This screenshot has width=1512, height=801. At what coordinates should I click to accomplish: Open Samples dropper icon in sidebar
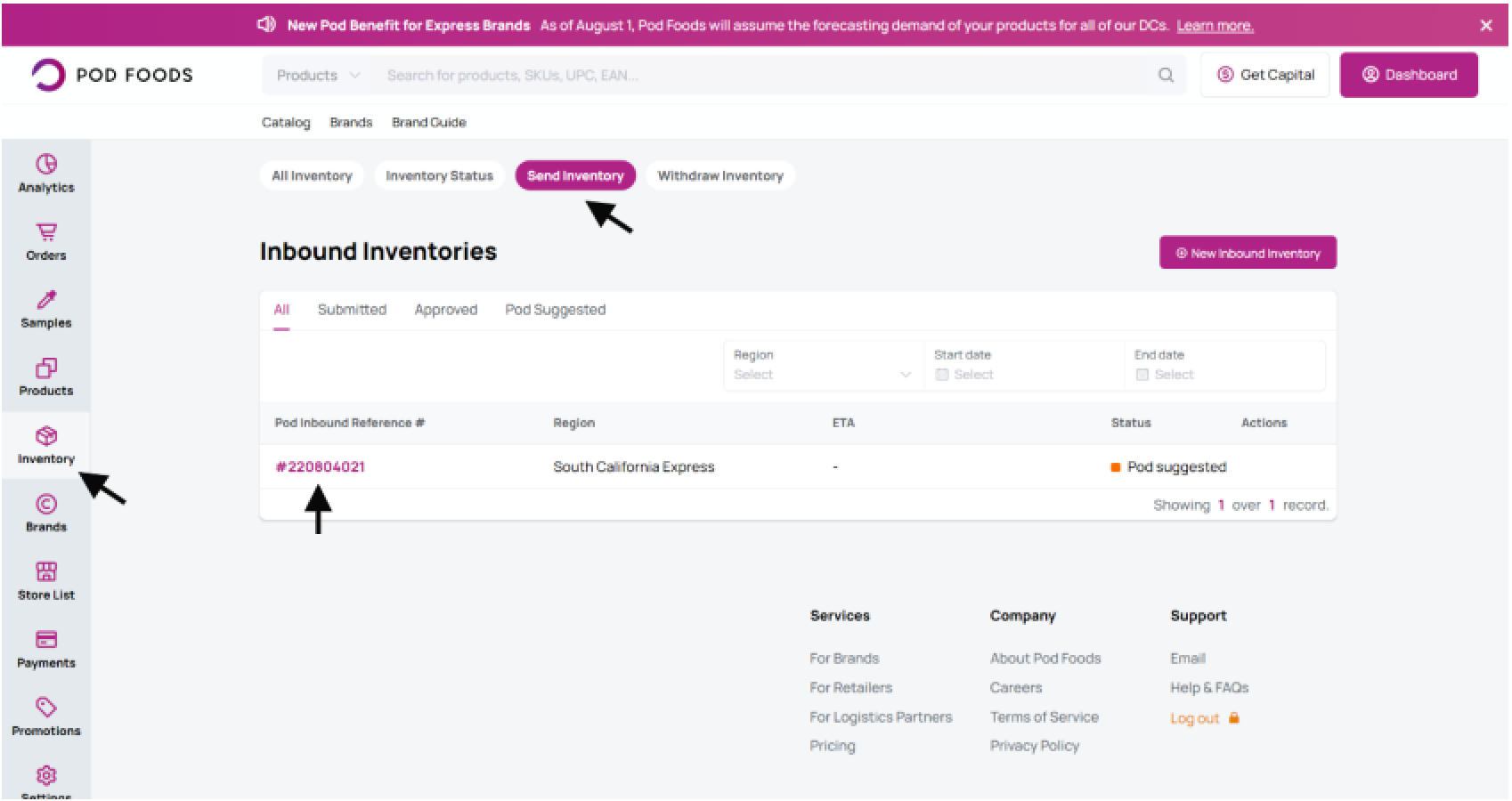pyautogui.click(x=46, y=300)
